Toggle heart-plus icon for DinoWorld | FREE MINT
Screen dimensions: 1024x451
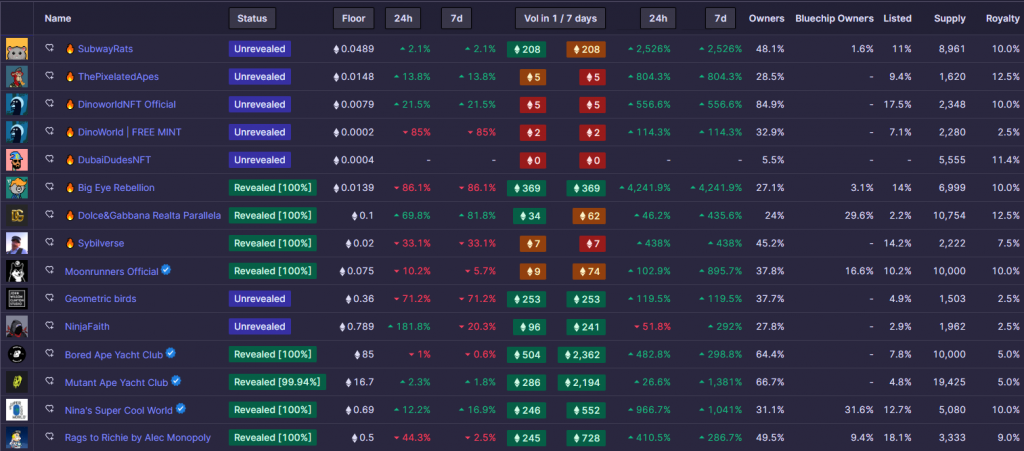pyautogui.click(x=49, y=132)
